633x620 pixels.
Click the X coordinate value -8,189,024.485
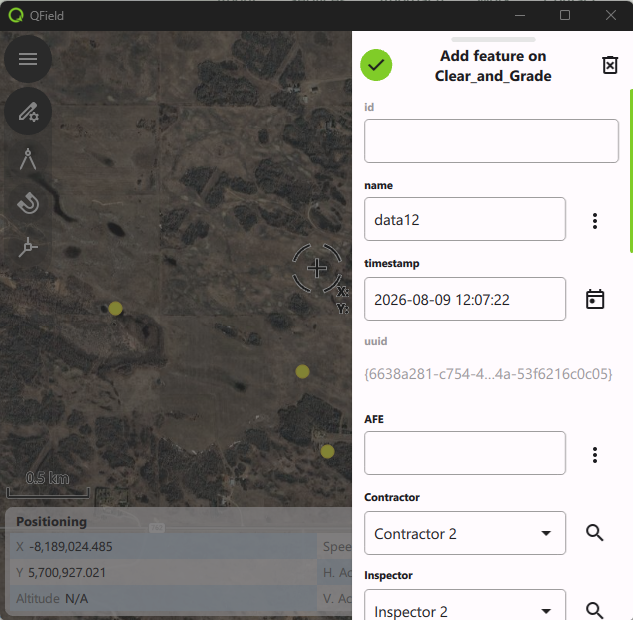(x=71, y=547)
